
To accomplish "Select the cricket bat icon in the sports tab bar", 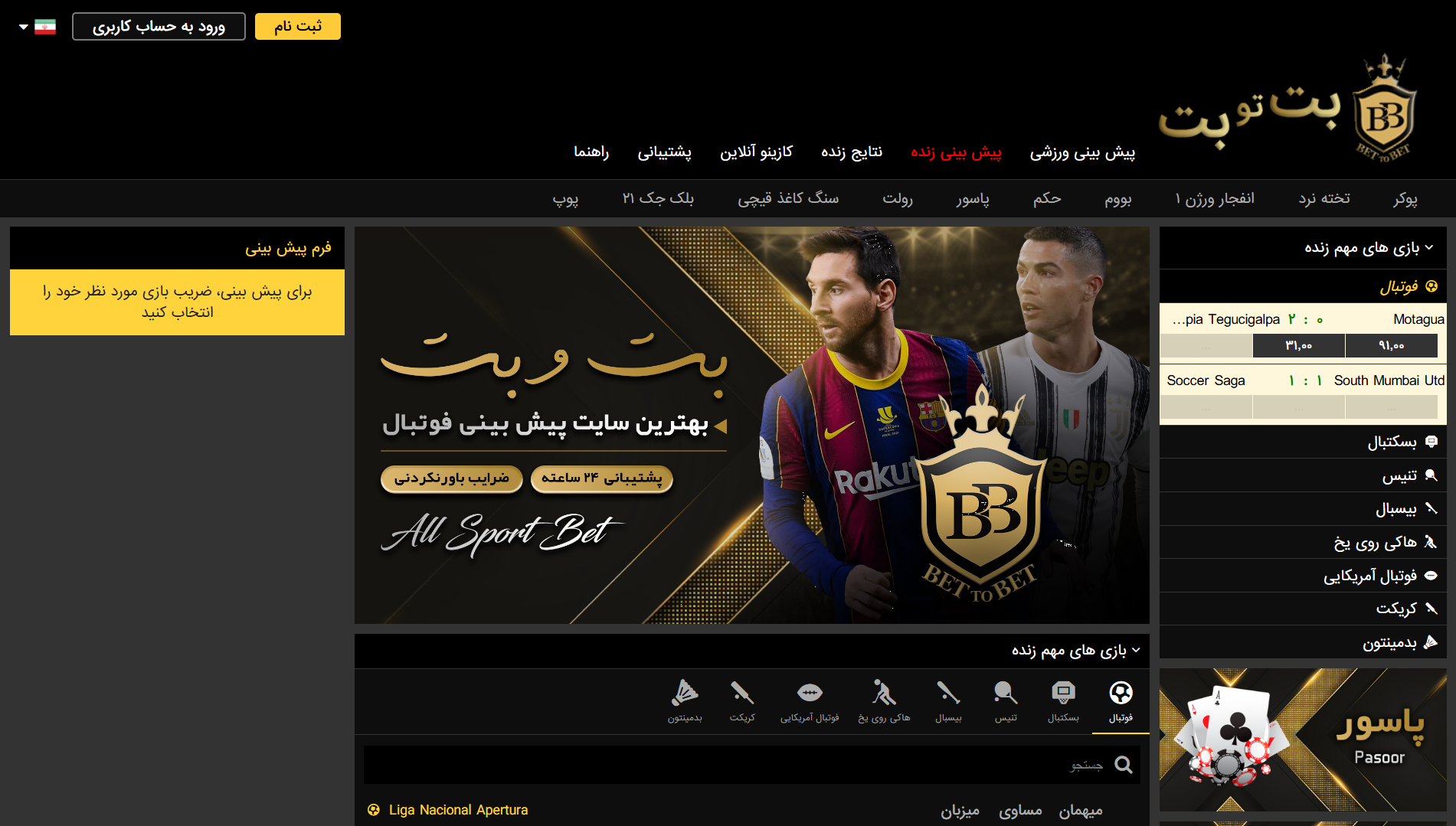I will click(742, 693).
